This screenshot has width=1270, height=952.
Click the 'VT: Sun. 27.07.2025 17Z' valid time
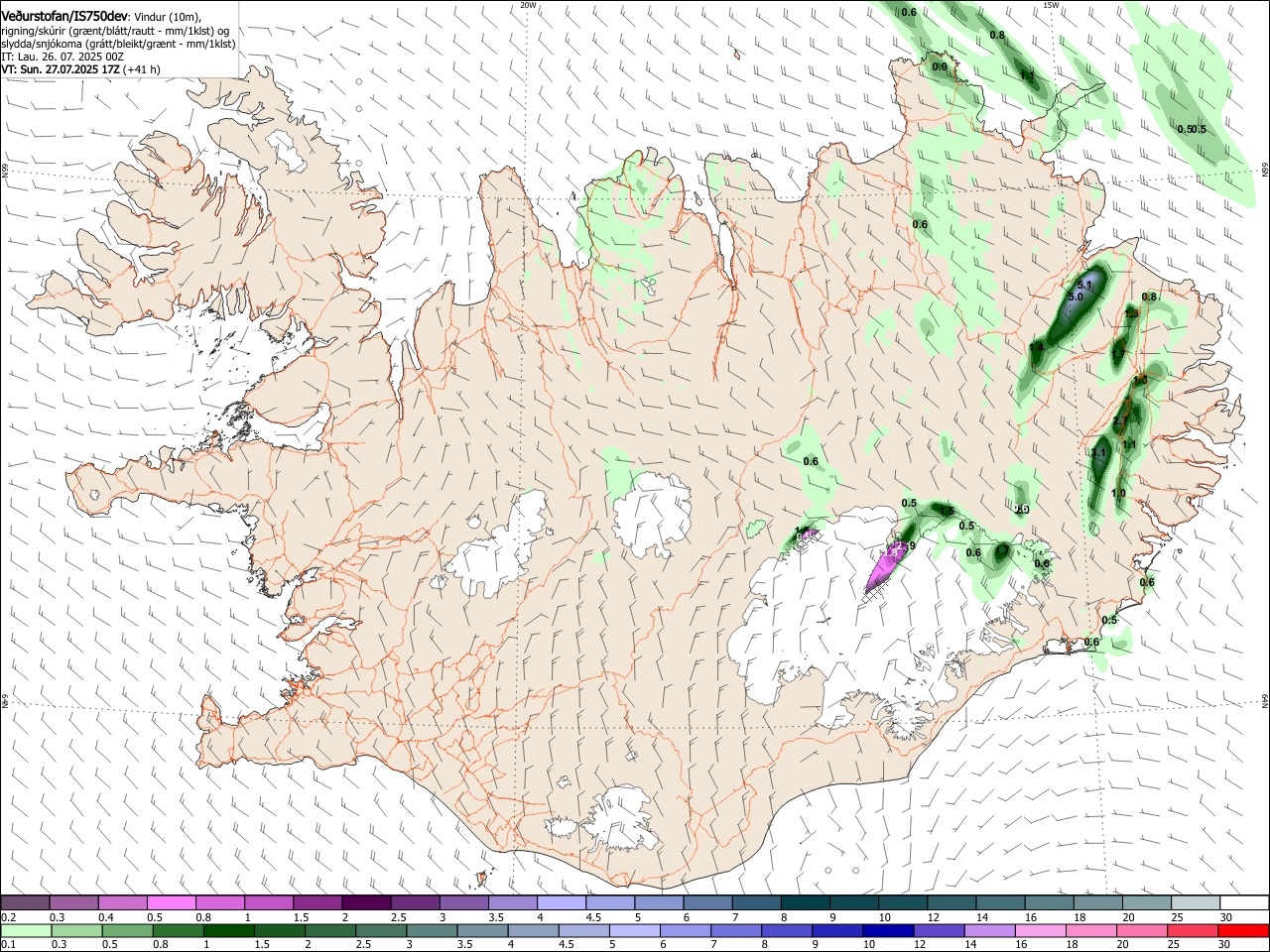tap(61, 69)
